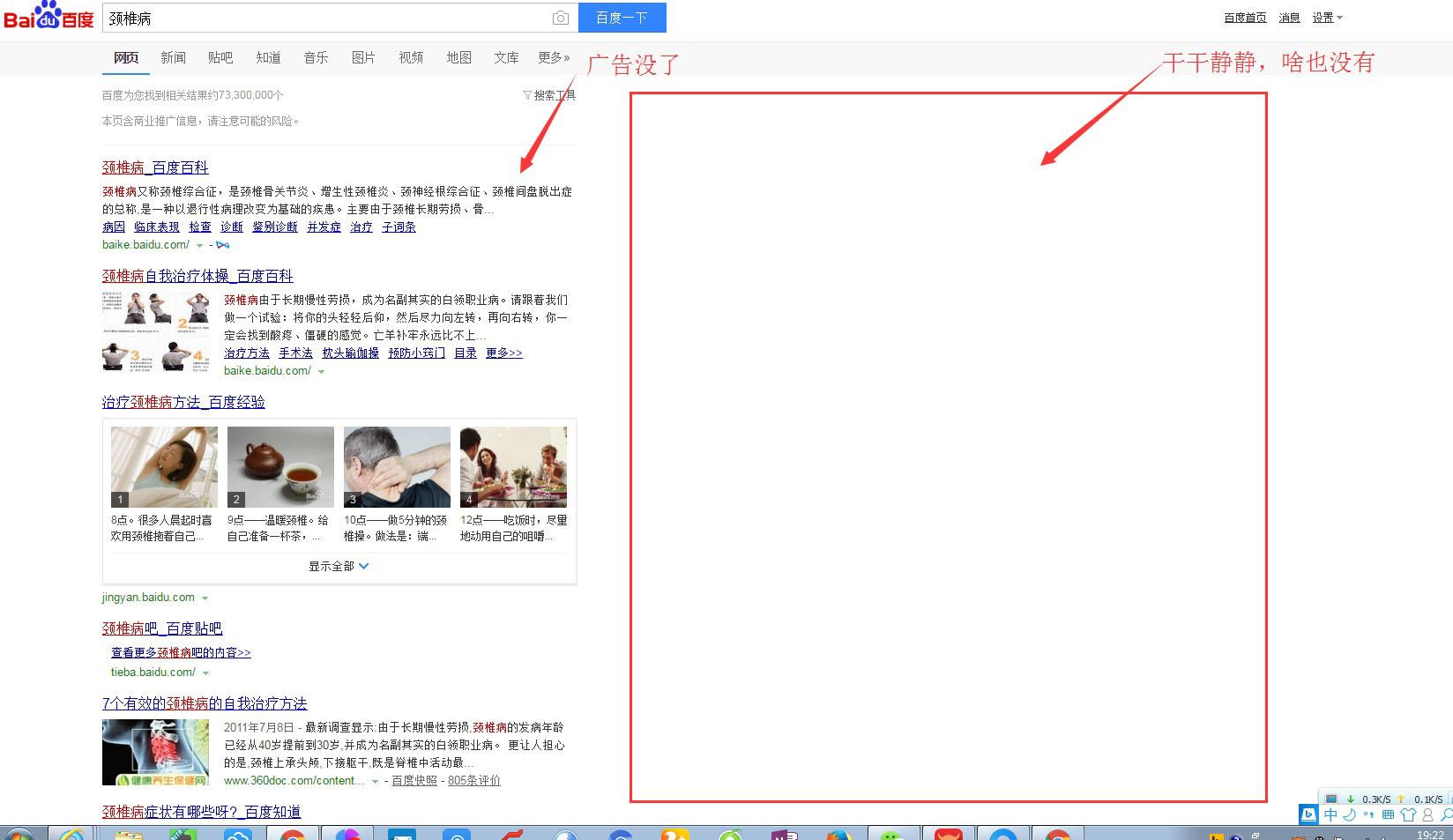Viewport: 1453px width, 840px height.
Task: Click step 2 image of teapot
Action: [x=280, y=467]
